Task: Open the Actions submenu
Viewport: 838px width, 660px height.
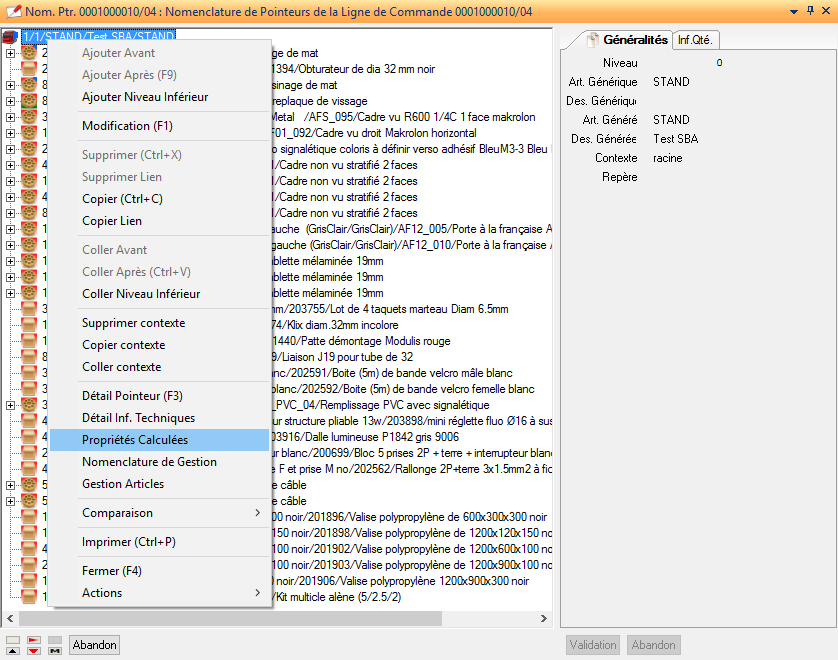Action: (160, 593)
